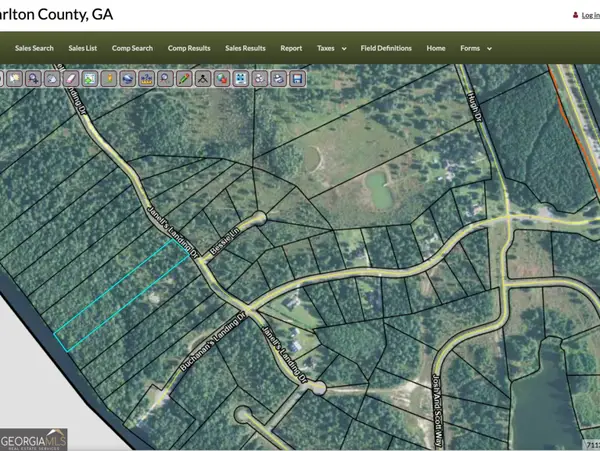Viewport: 600px width, 451px height.
Task: Open the Comp Search page
Action: [x=132, y=48]
